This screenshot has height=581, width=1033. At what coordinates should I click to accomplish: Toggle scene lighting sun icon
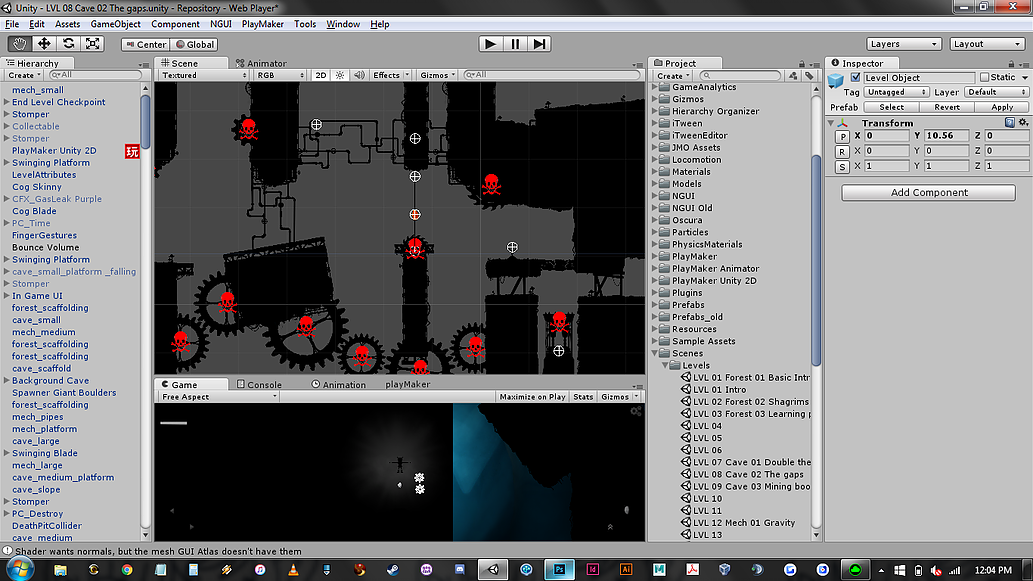[340, 75]
